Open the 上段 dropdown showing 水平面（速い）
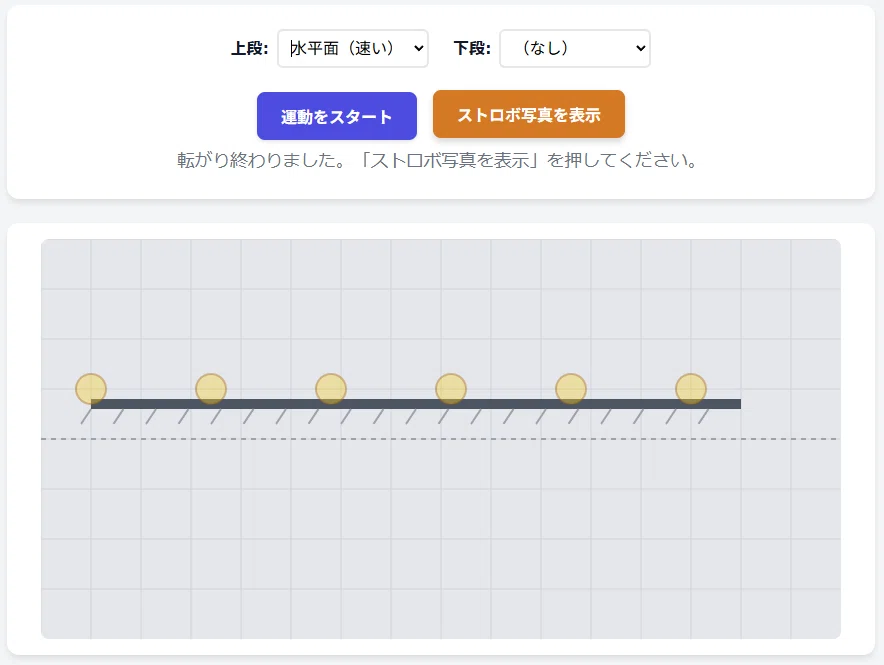The image size is (884, 665). pos(353,48)
